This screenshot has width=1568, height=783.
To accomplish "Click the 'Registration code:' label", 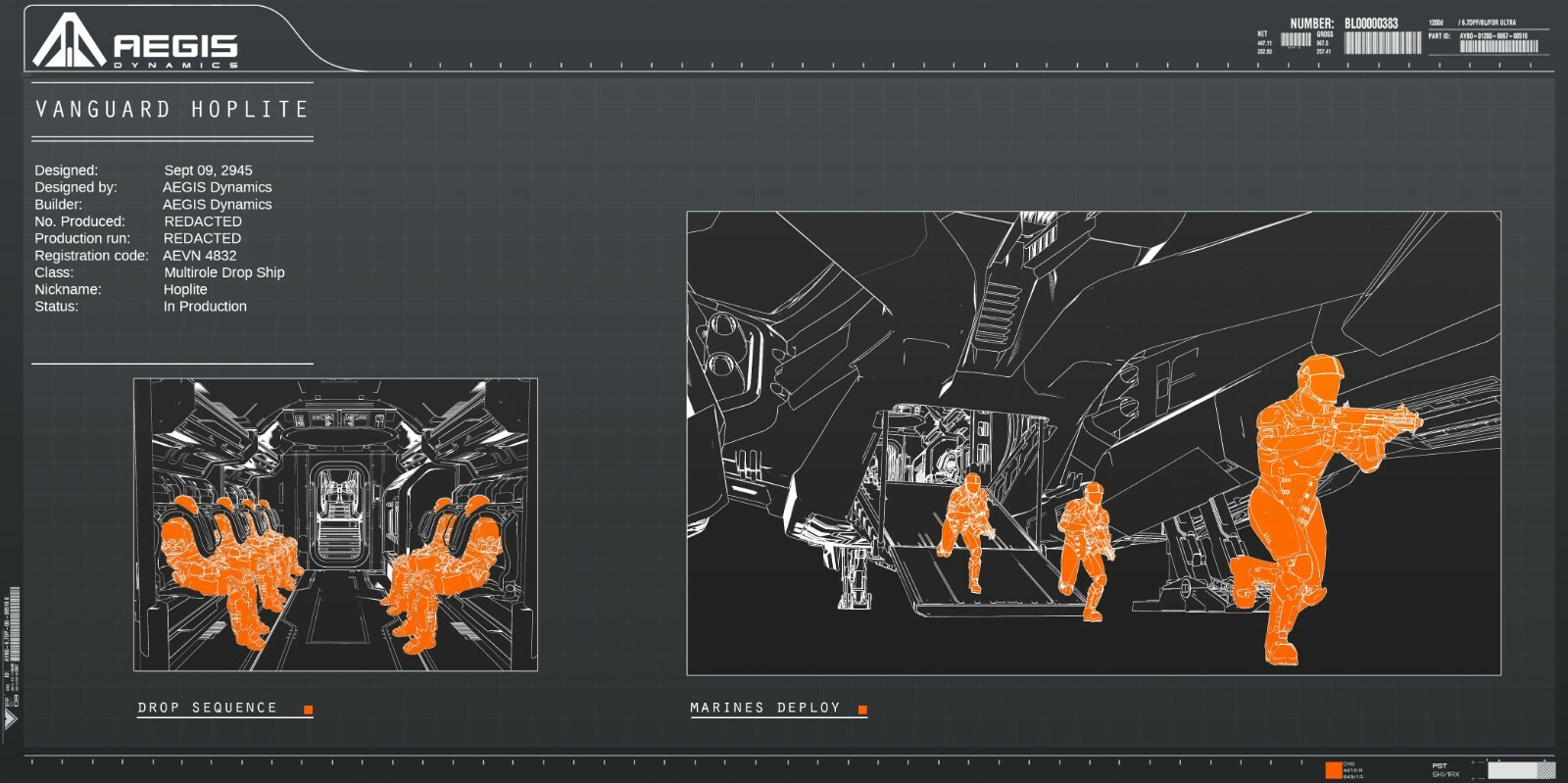I will 91,255.
